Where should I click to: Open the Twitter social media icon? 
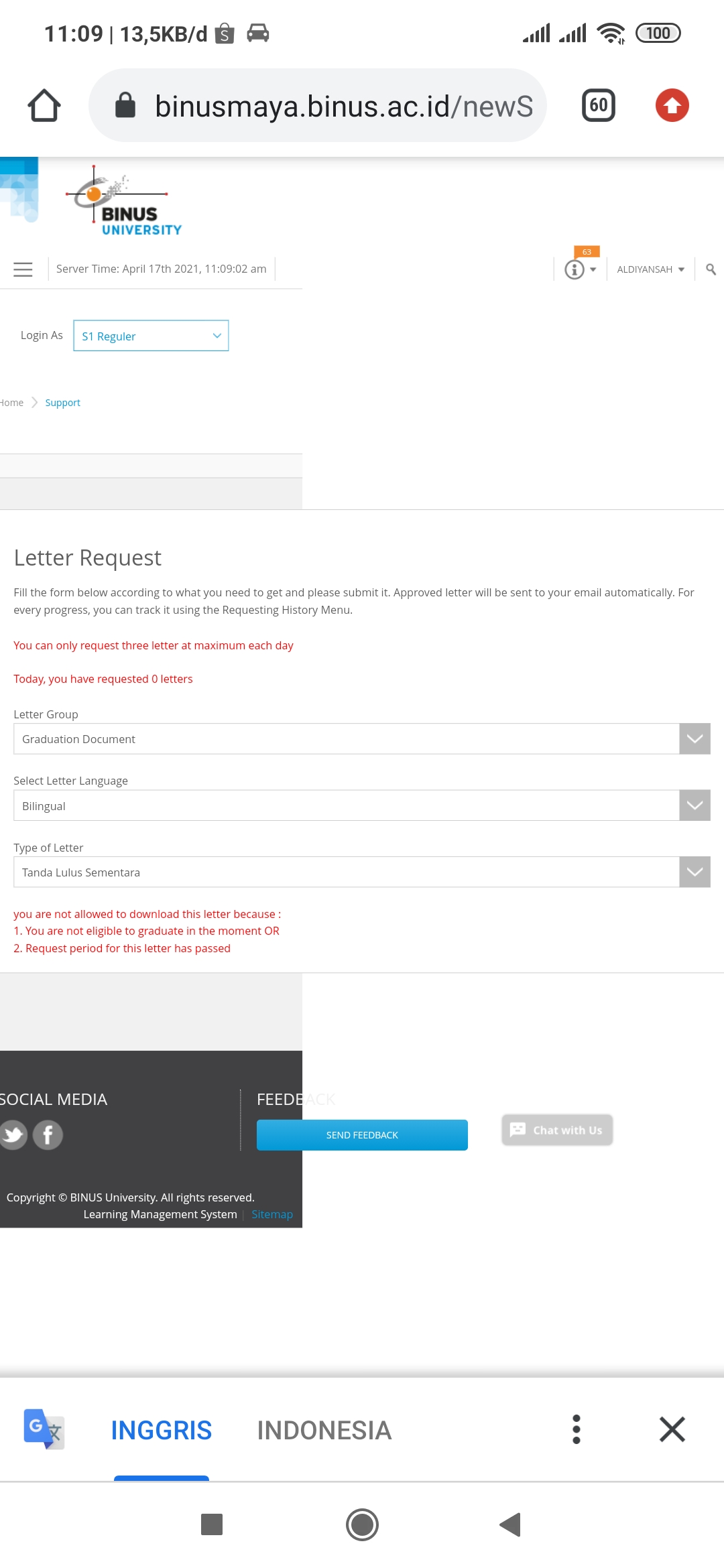pos(13,1135)
